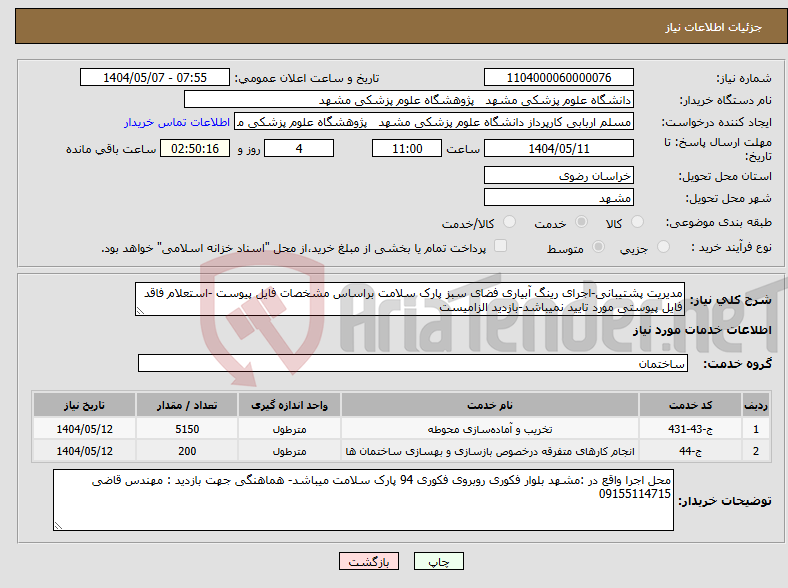
Task: Click the ساختمان service group field
Action: (412, 364)
